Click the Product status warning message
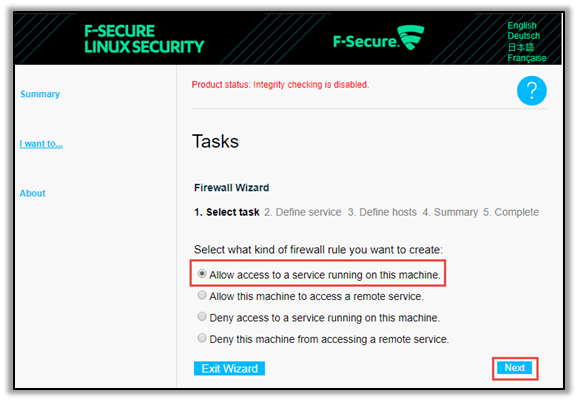The width and height of the screenshot is (578, 401). pos(280,85)
